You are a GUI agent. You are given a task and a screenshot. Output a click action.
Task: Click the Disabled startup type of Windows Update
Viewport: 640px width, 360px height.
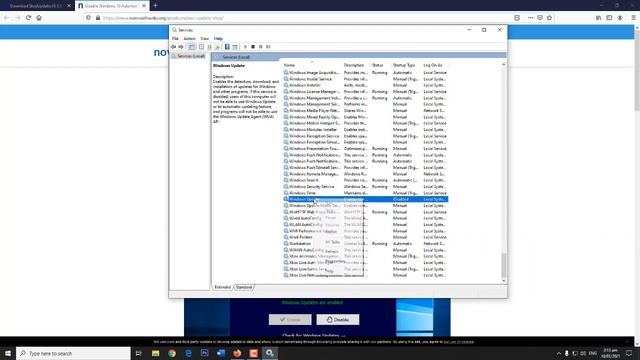click(400, 199)
